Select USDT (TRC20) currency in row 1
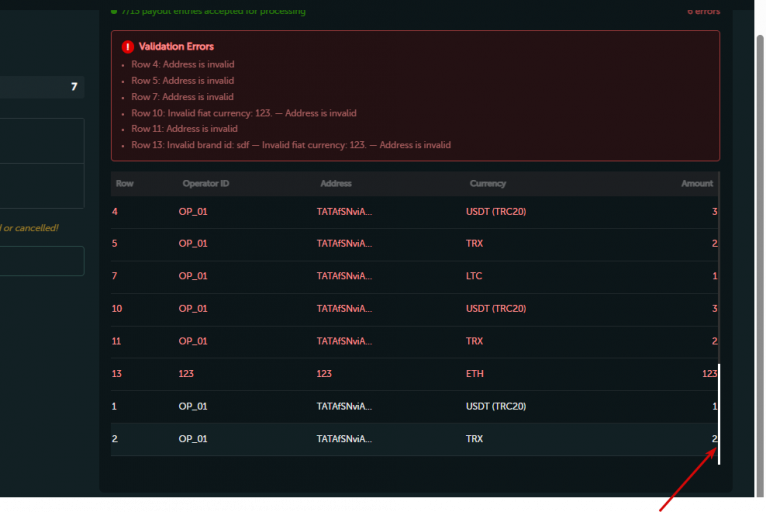 pos(496,406)
